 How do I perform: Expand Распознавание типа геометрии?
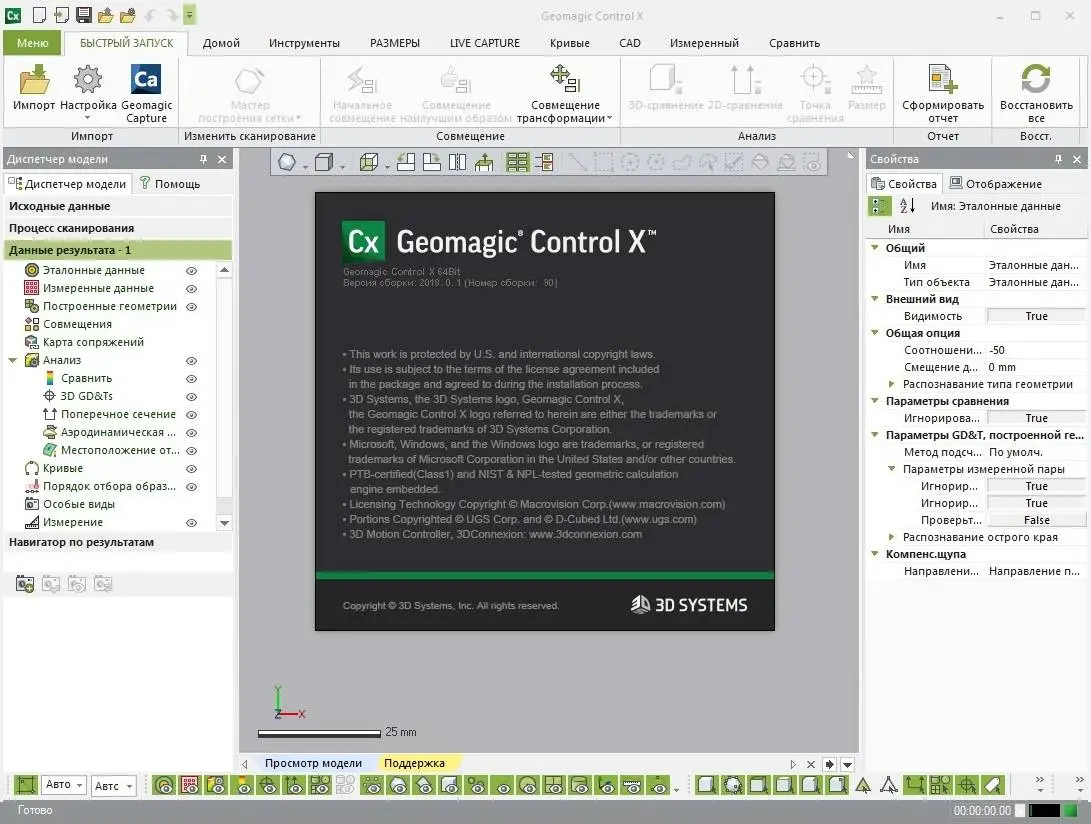[891, 384]
